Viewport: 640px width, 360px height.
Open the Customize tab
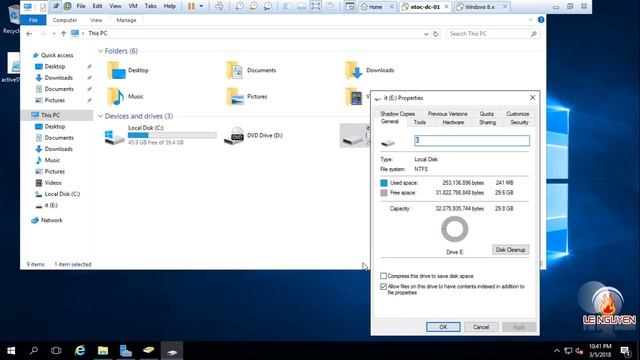coord(518,114)
